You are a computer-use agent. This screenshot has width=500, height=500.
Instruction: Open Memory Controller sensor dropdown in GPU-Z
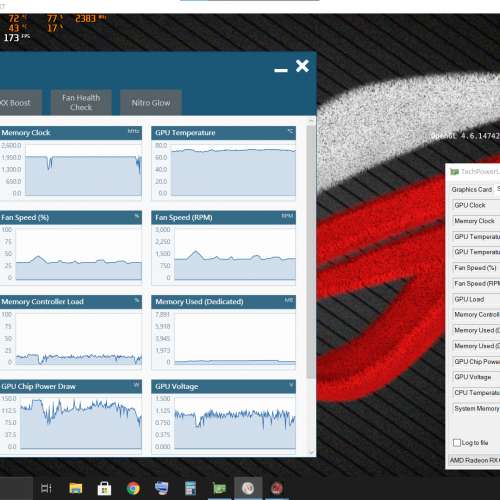click(x=476, y=314)
